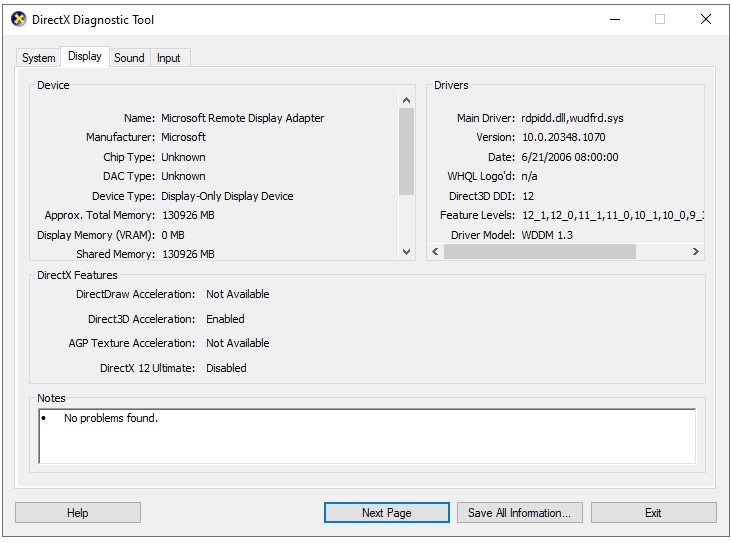Click Direct3D Acceleration 'Enabled' value
731x543 pixels.
point(225,319)
